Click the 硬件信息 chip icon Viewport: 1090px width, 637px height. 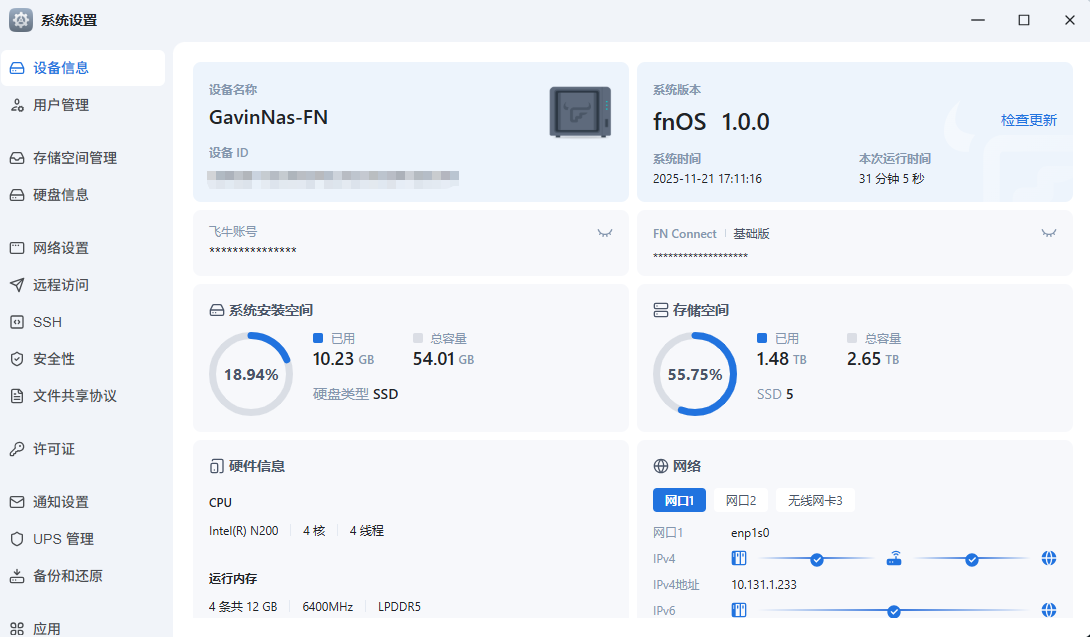coord(217,467)
